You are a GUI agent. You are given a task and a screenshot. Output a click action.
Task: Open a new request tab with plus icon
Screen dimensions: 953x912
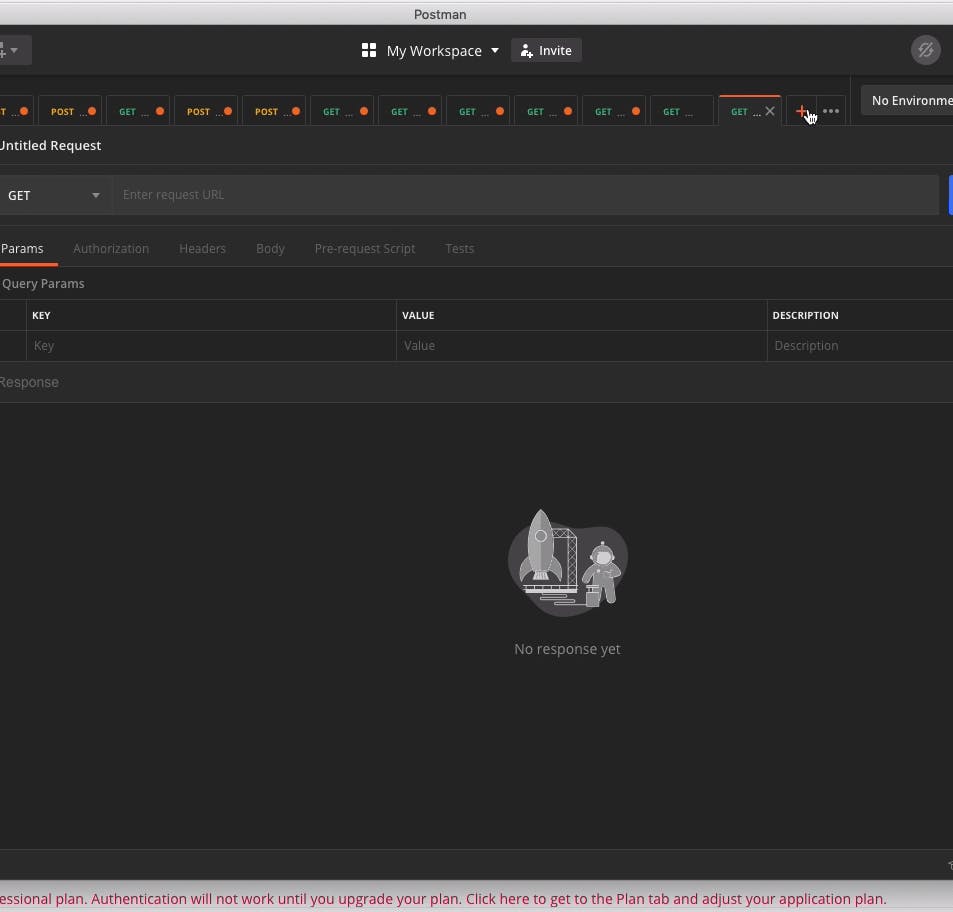801,111
